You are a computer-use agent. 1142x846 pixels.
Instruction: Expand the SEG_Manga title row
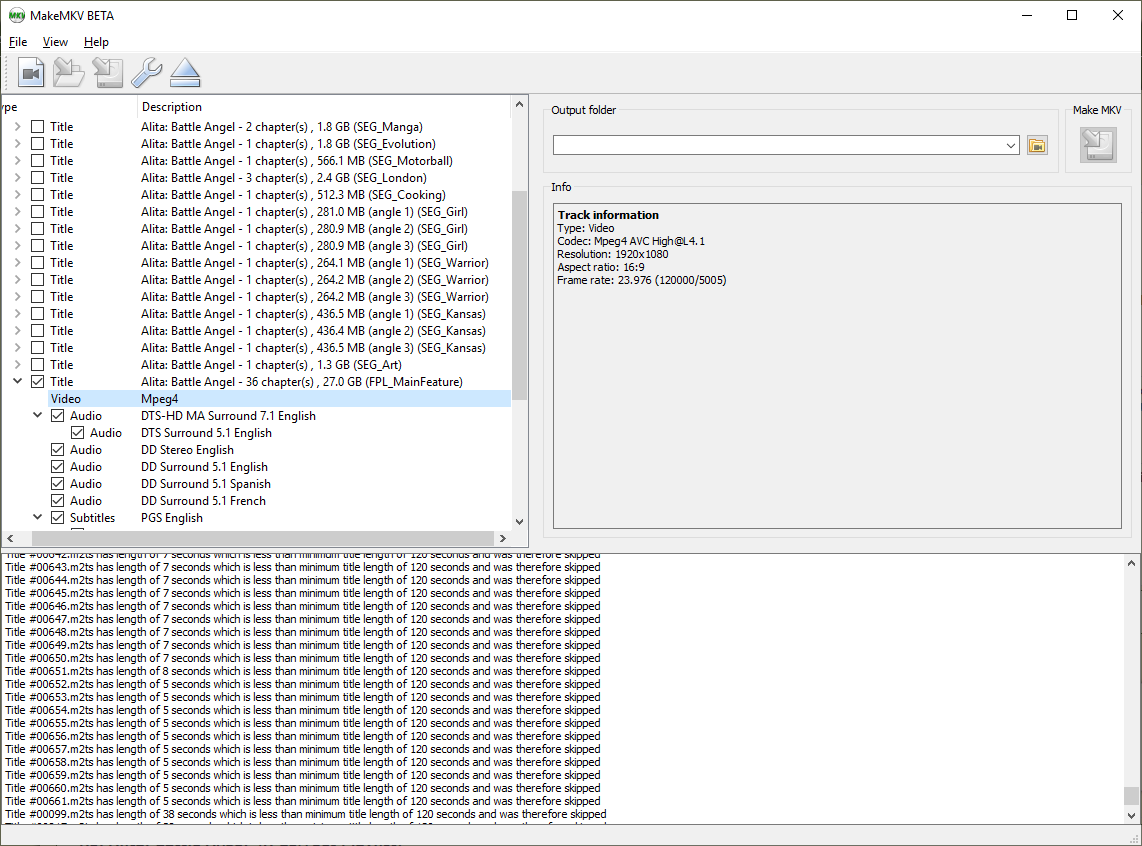(x=17, y=127)
